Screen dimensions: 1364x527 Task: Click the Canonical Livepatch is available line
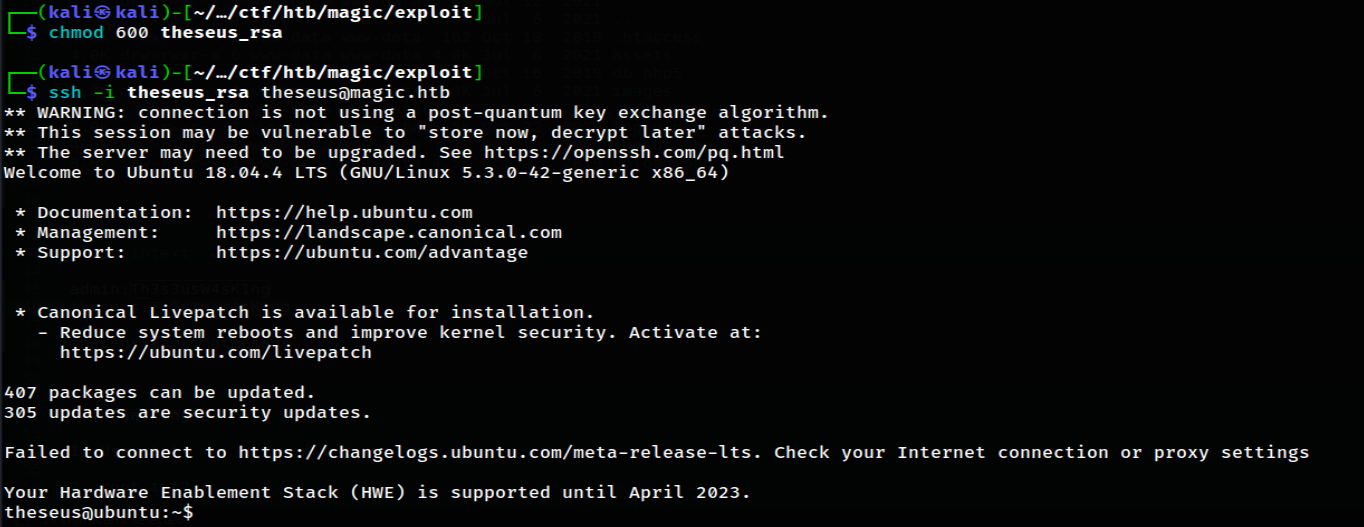click(x=305, y=313)
